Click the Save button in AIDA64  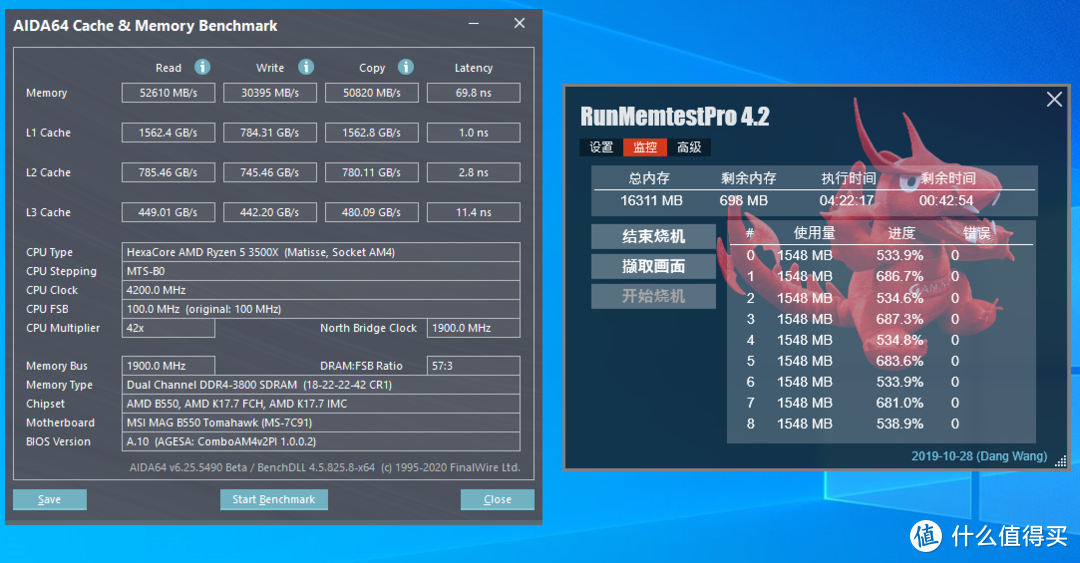coord(49,499)
